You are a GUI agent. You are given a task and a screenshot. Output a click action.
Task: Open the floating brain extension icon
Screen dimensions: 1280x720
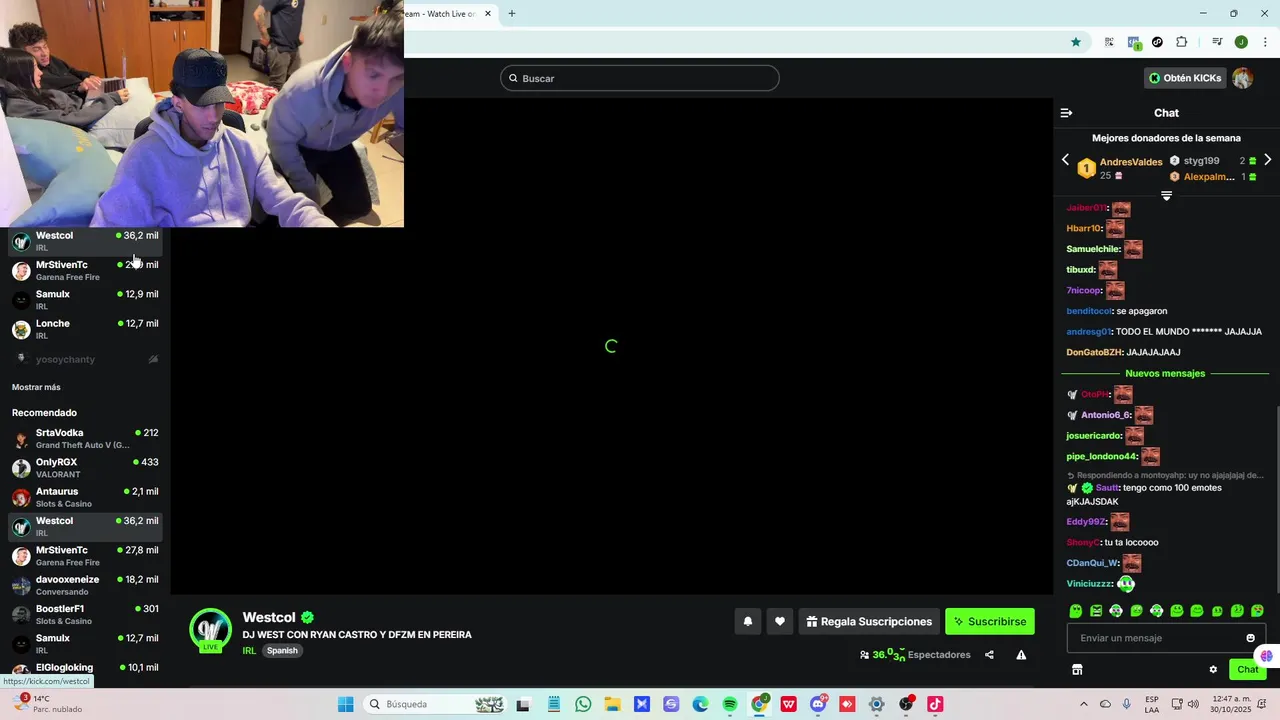click(1267, 656)
